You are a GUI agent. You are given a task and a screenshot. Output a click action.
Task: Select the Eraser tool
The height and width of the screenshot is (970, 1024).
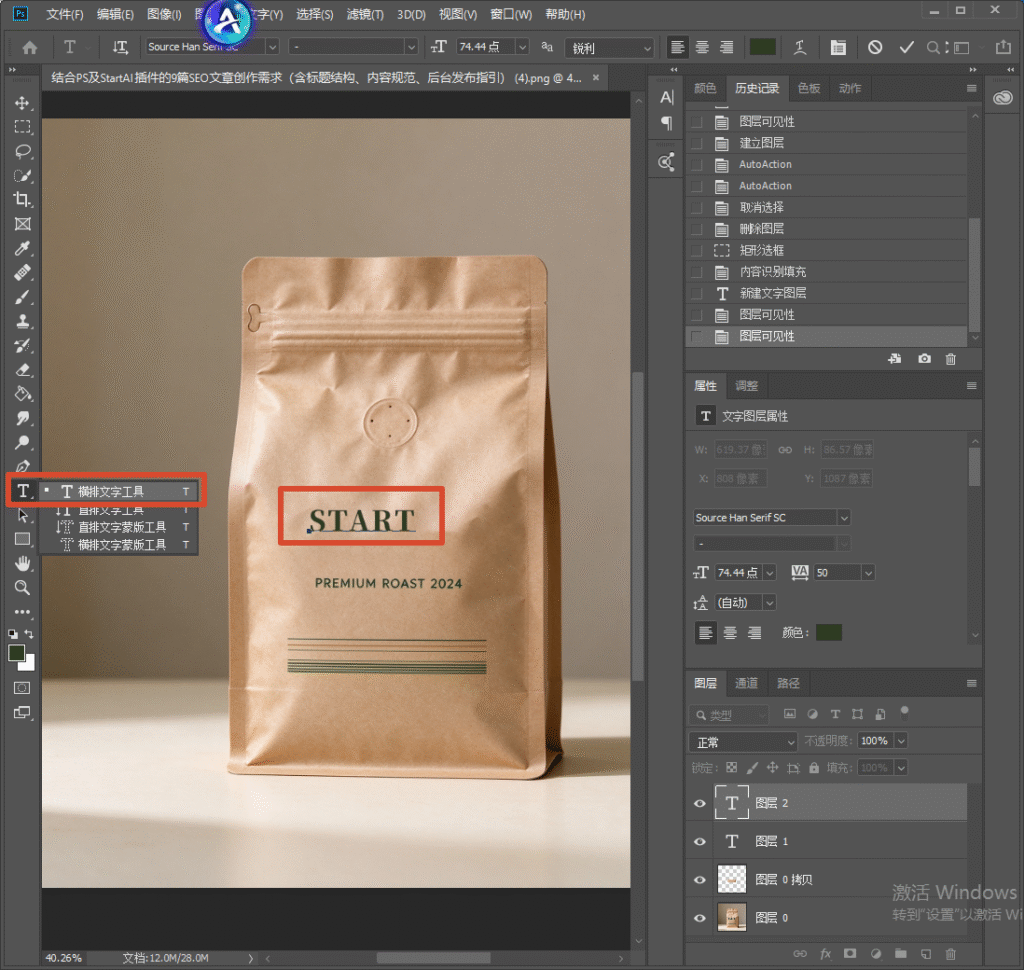[x=22, y=370]
